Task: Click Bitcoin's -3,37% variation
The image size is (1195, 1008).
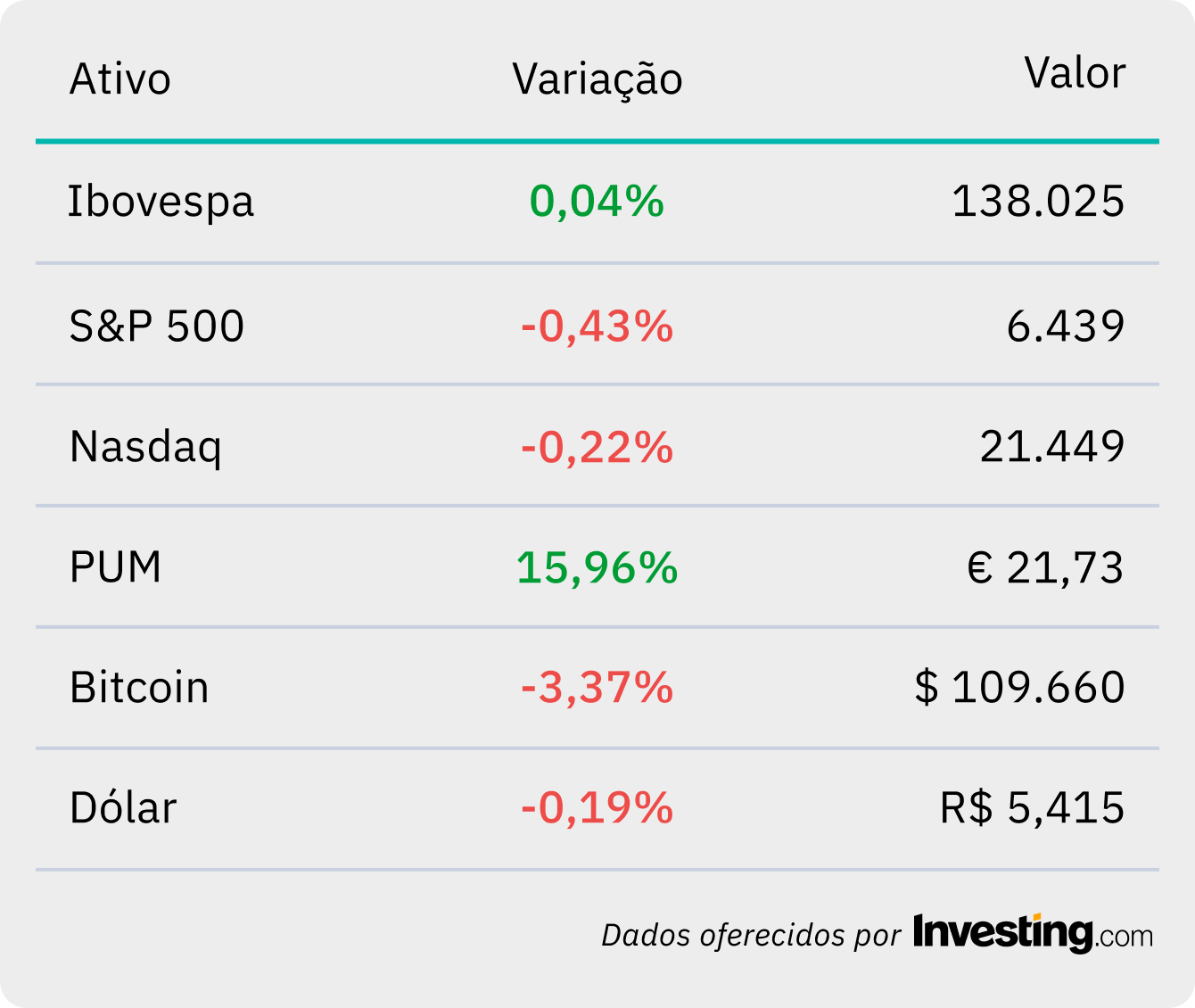Action: tap(597, 689)
